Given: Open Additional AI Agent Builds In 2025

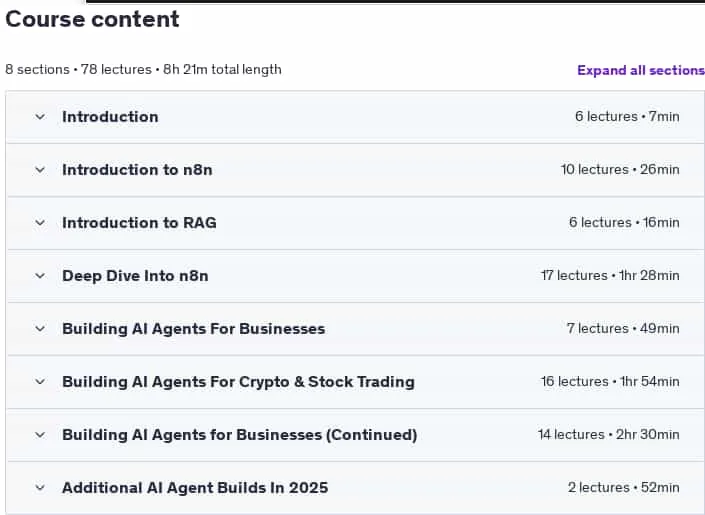Looking at the screenshot, I should (195, 488).
